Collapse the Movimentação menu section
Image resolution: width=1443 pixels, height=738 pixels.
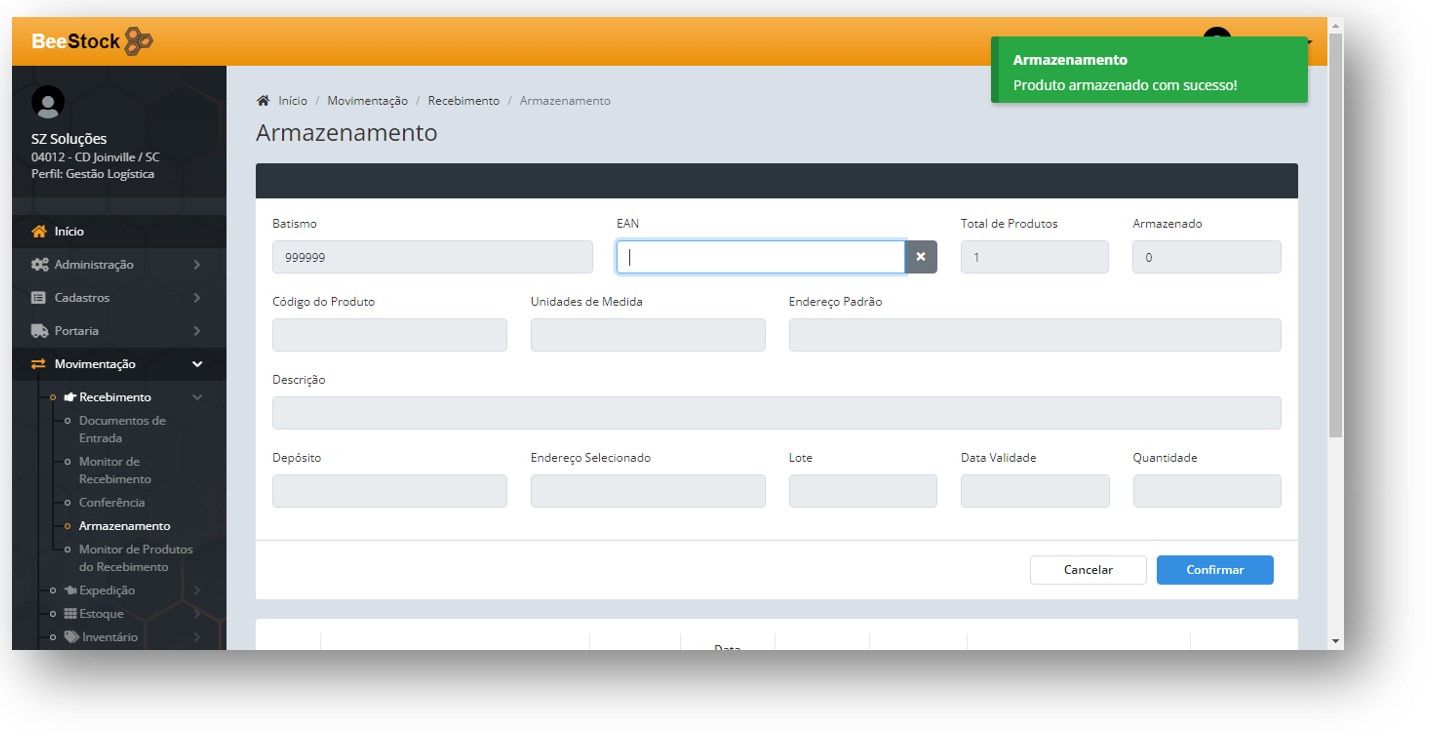(197, 364)
